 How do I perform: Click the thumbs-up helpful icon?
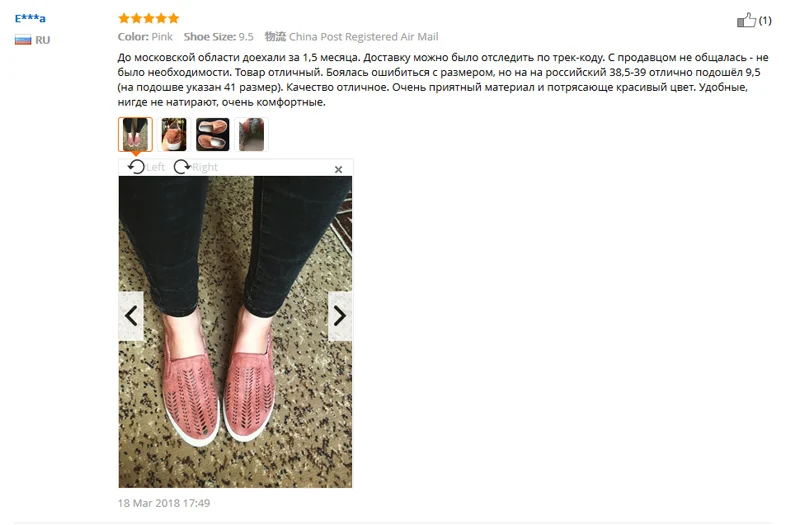click(x=746, y=20)
